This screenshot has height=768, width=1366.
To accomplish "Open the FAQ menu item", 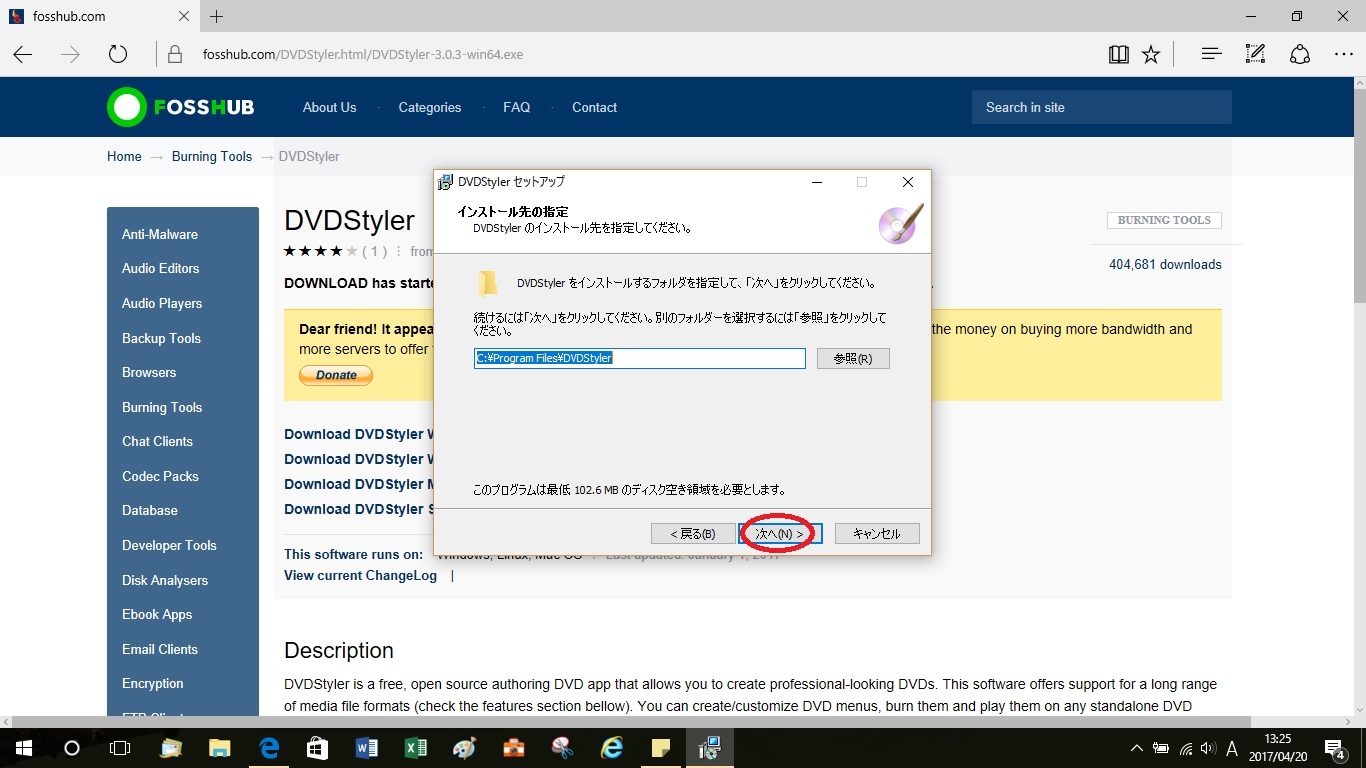I will click(x=517, y=107).
